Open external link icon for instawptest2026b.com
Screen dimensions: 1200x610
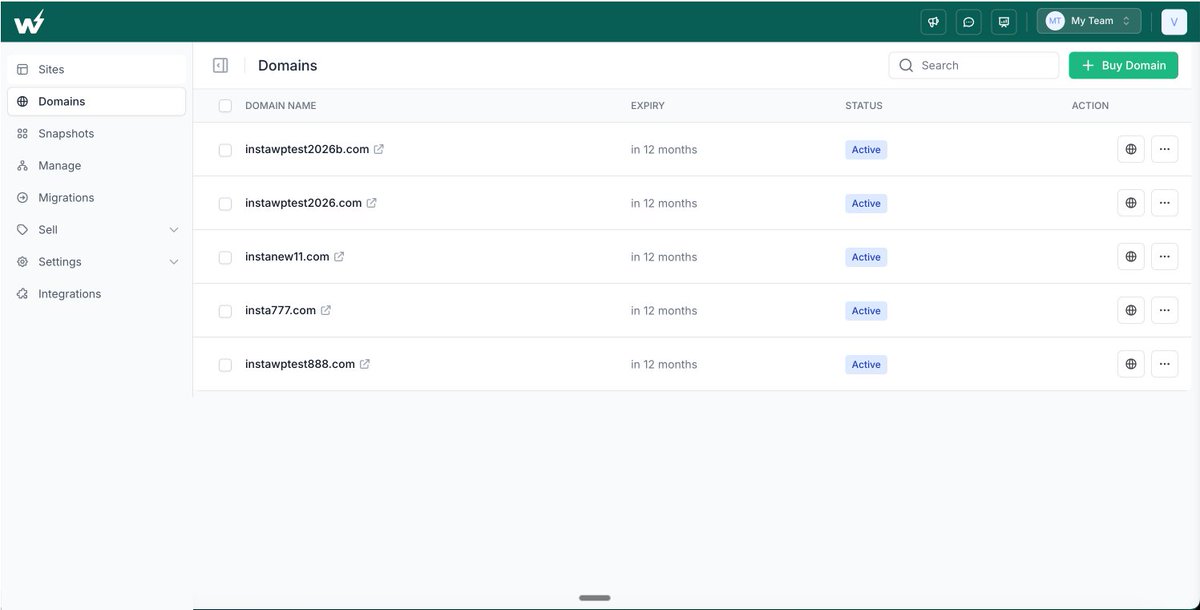click(x=379, y=149)
